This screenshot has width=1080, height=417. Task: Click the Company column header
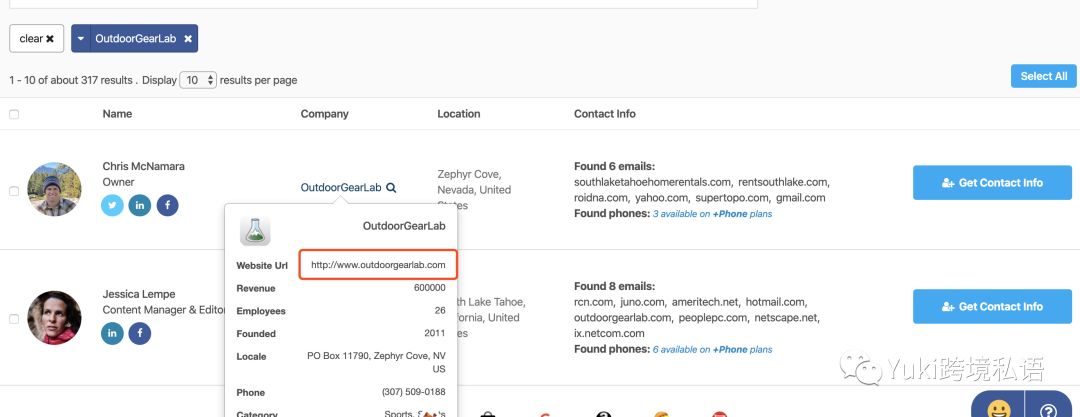click(x=324, y=114)
